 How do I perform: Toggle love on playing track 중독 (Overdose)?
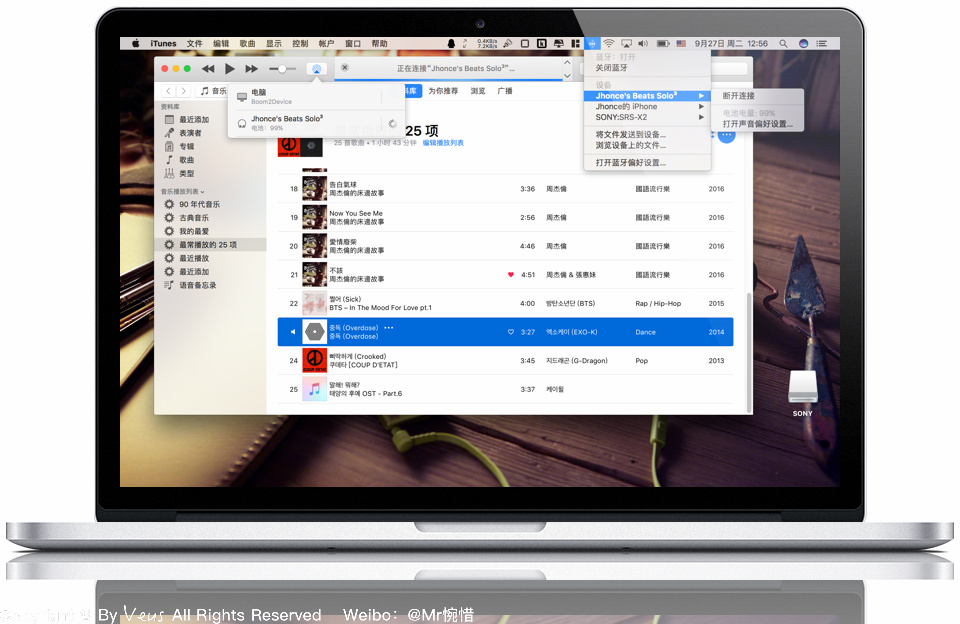coord(510,331)
